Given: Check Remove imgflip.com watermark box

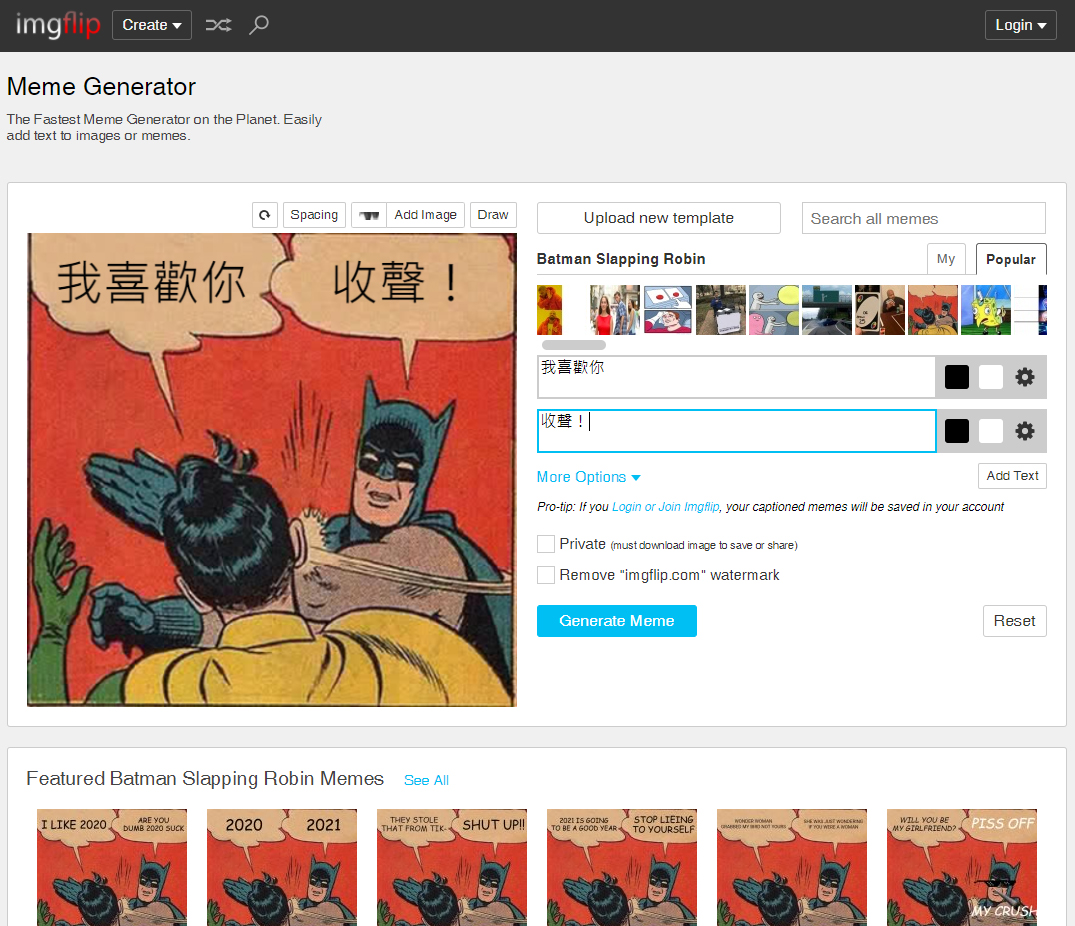Looking at the screenshot, I should pos(546,574).
